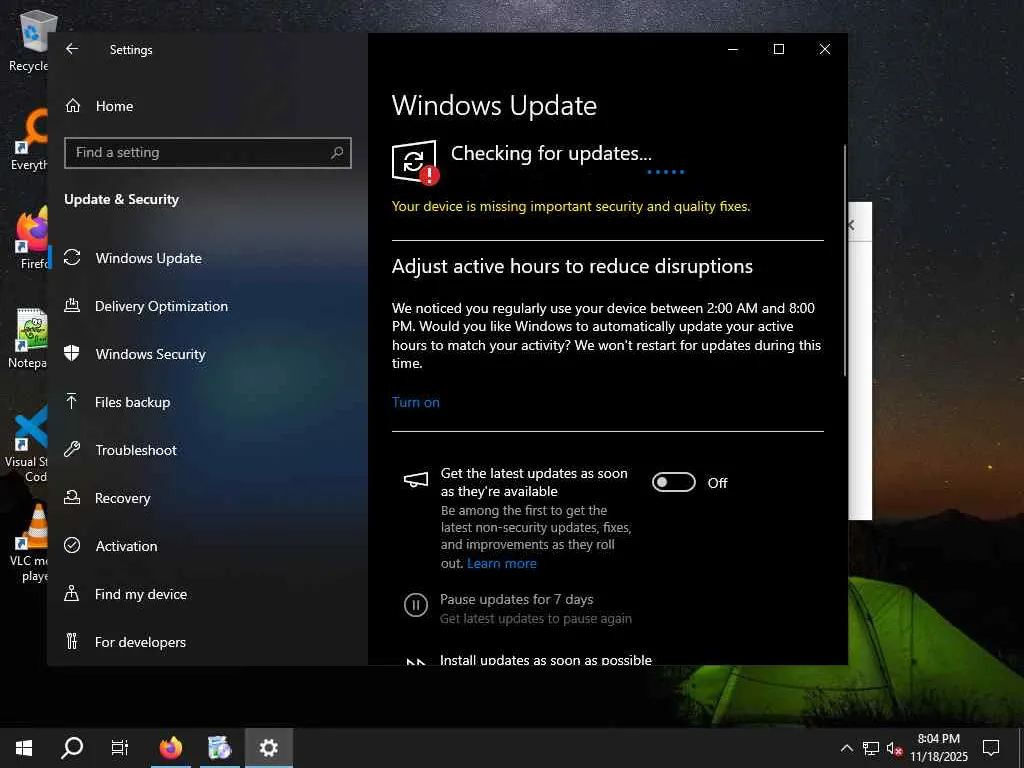Click the magnifier icon in the search box
Screen dimensions: 1024x768
coord(337,153)
